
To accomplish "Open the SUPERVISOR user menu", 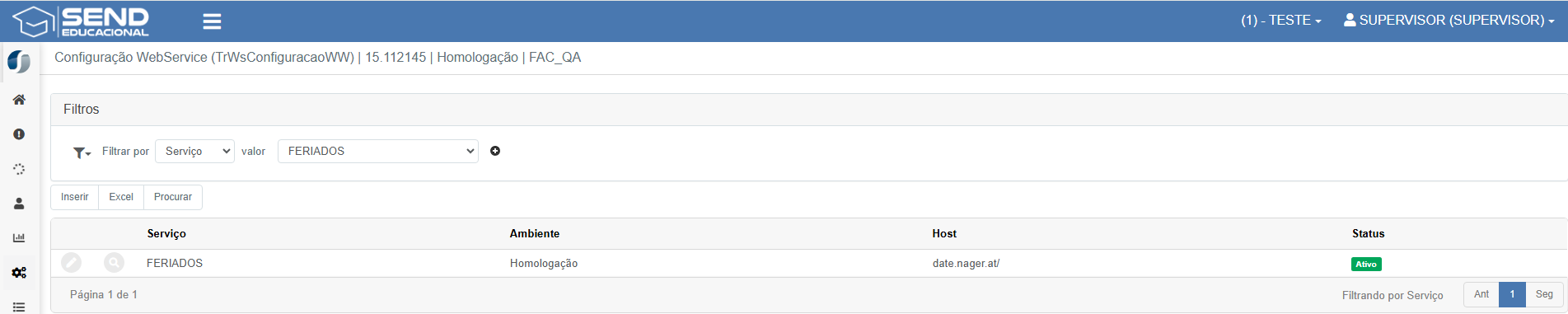I will tap(1449, 21).
